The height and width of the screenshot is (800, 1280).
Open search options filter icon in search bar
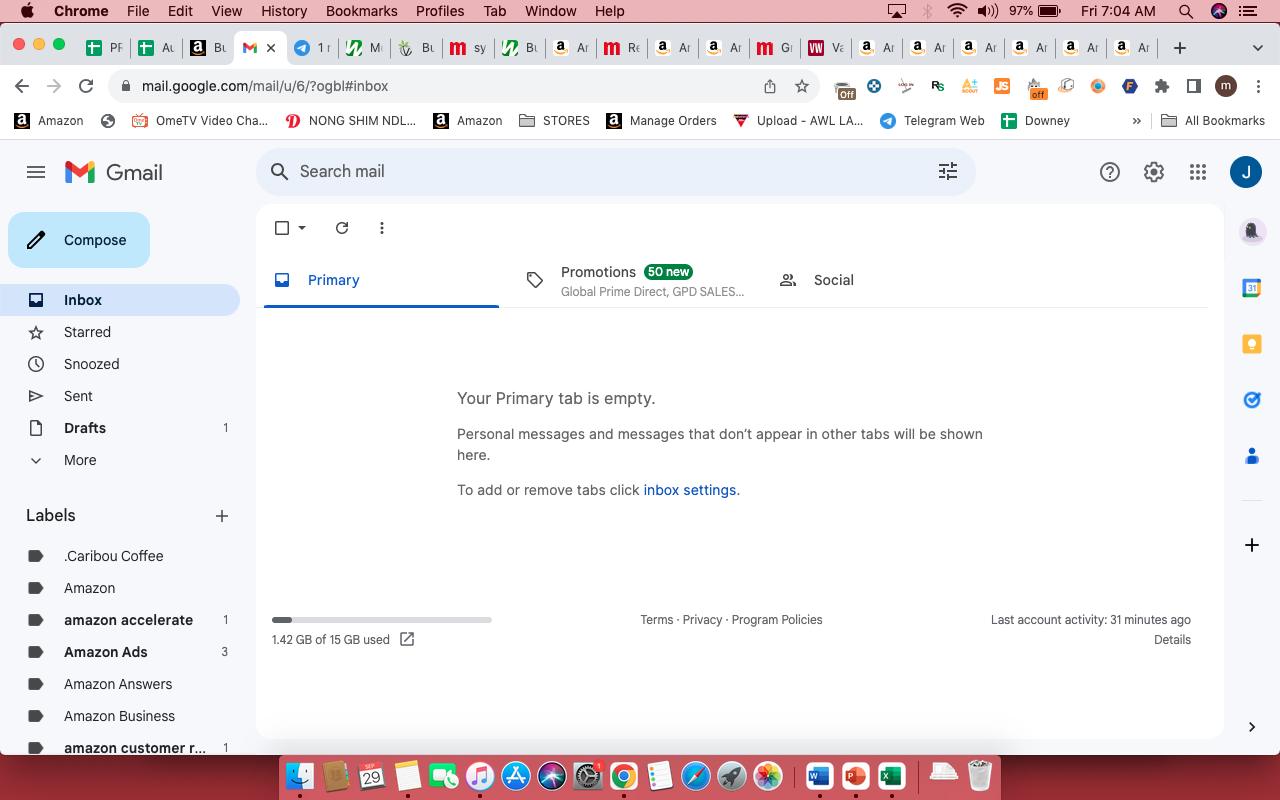(x=948, y=171)
